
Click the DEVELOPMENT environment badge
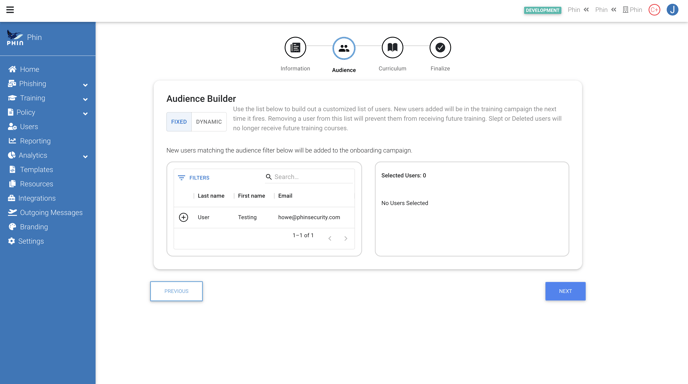(x=542, y=10)
